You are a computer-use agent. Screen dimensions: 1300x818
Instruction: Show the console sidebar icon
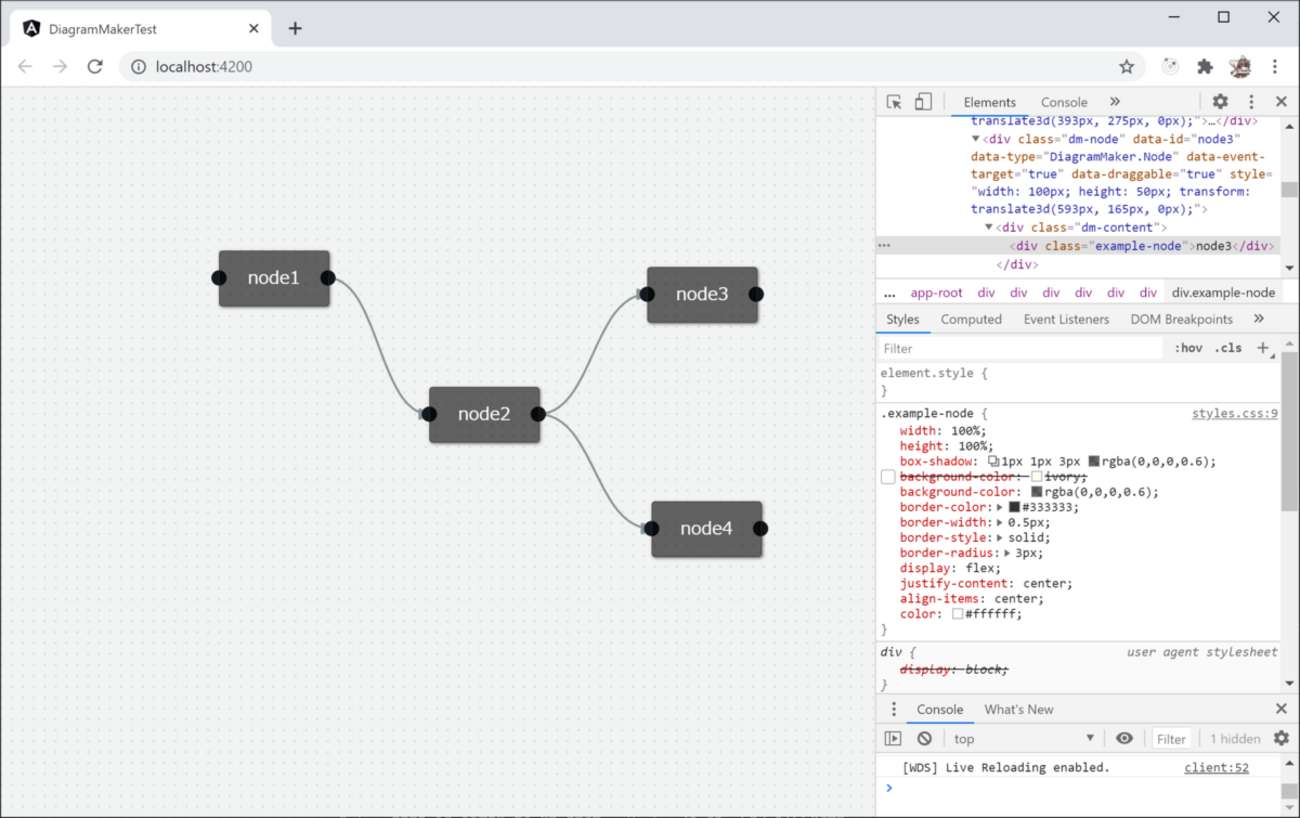893,738
